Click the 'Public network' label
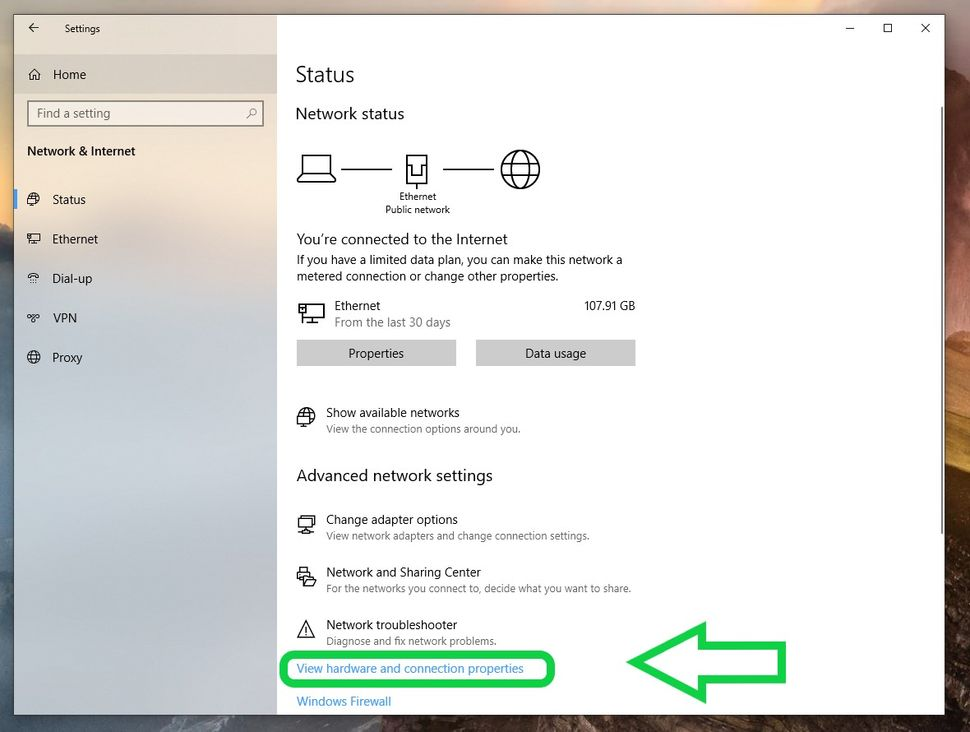Image resolution: width=970 pixels, height=732 pixels. tap(418, 210)
